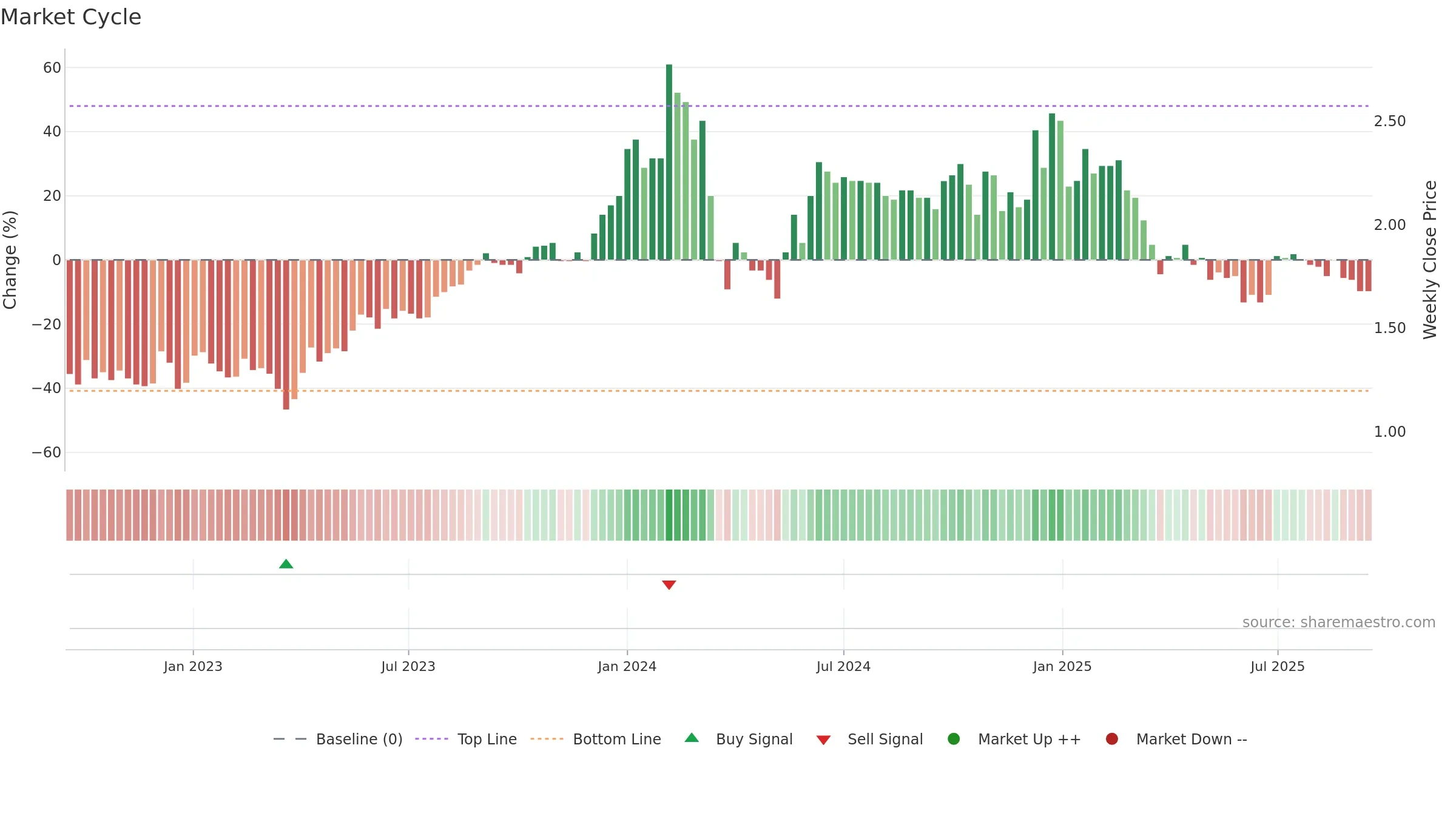
Task: Click the 40 left axis value
Action: click(x=52, y=132)
